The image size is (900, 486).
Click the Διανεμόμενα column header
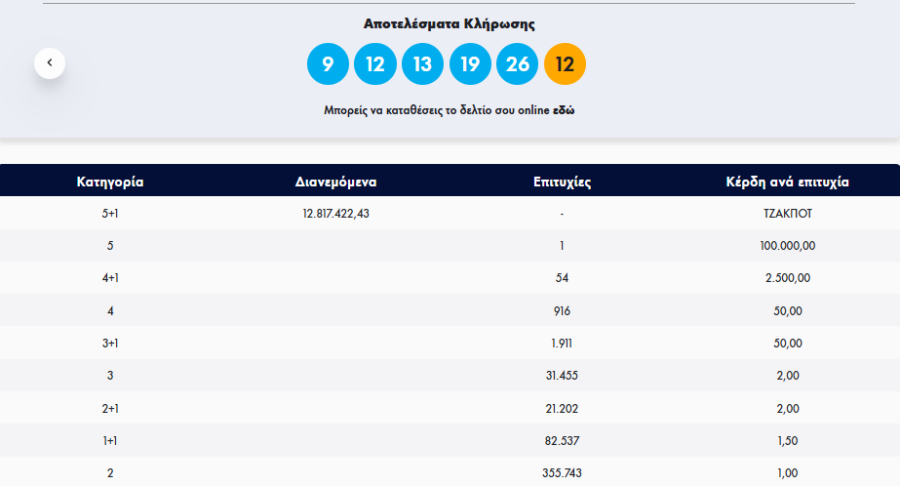point(336,182)
